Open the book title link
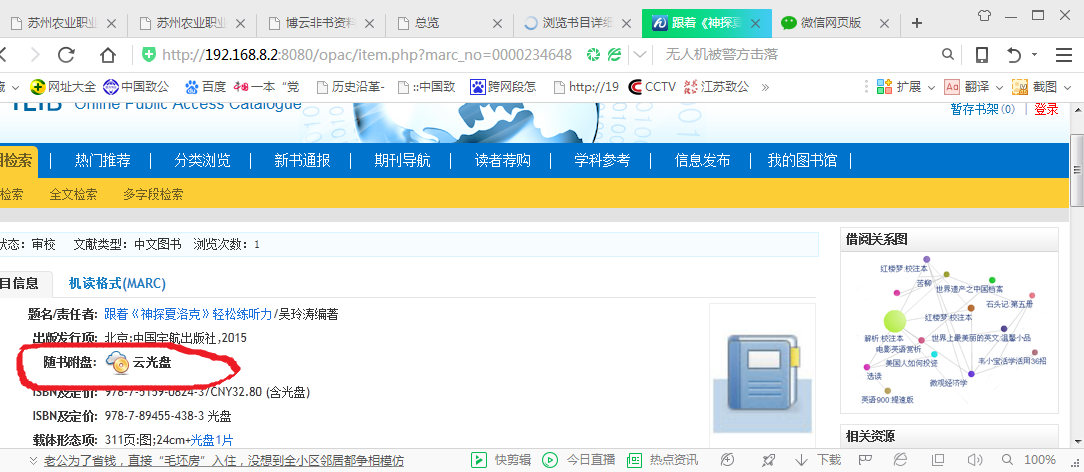This screenshot has width=1084, height=472. pos(187,314)
